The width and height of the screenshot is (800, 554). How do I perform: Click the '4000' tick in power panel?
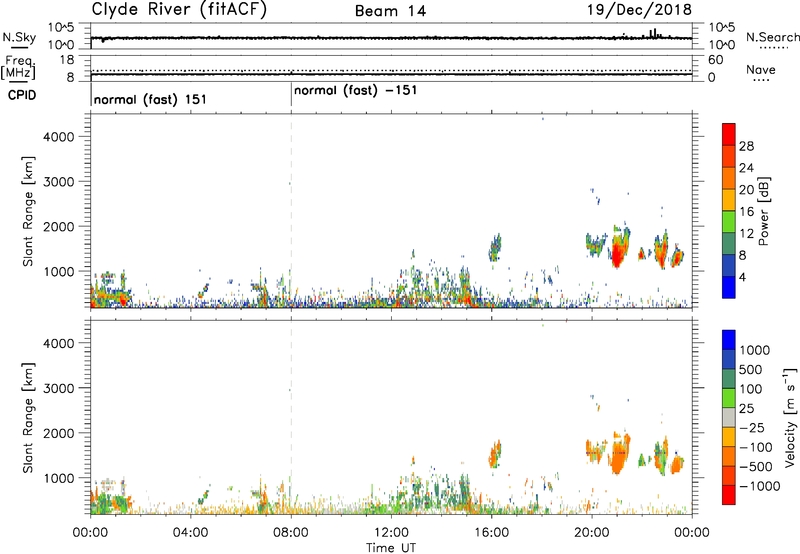(58, 137)
